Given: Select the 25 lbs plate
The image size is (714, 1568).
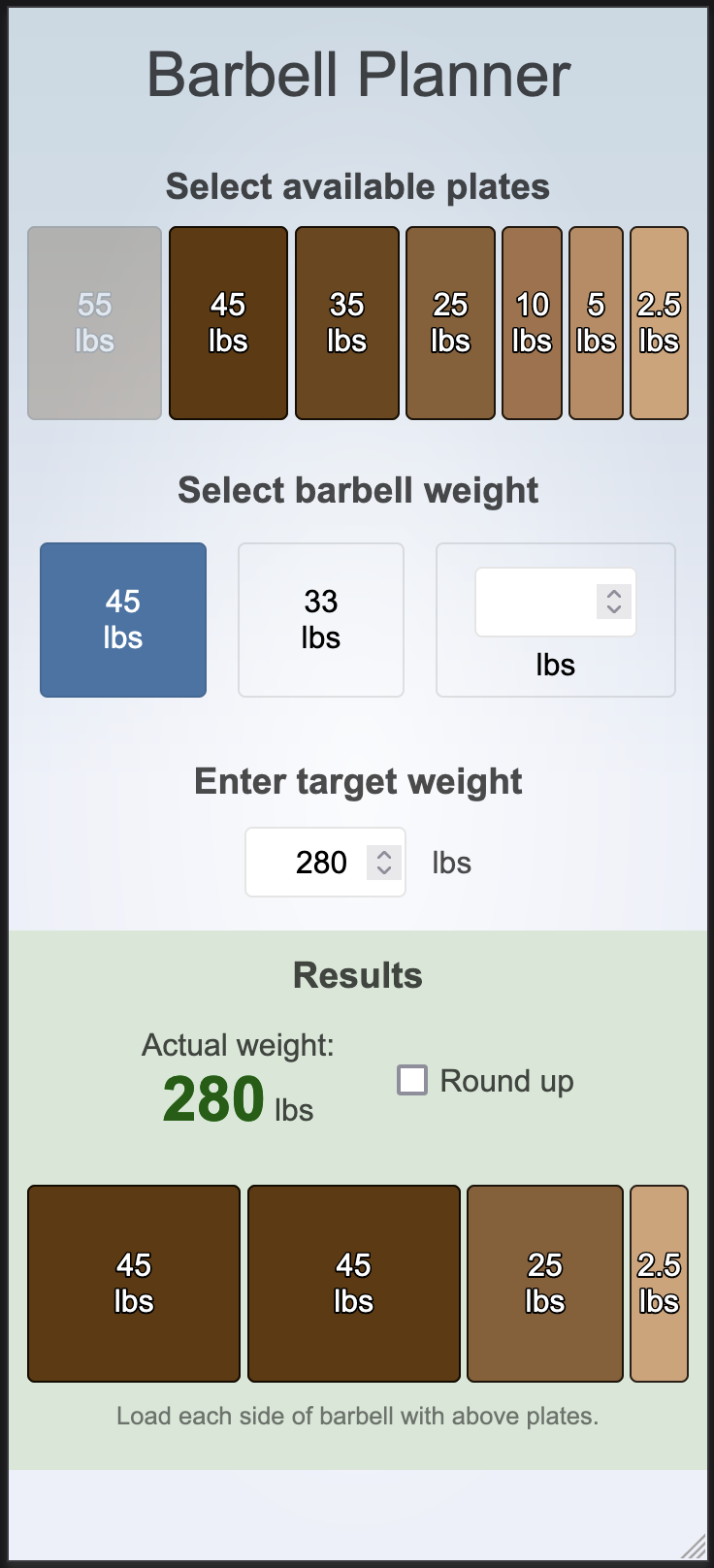Looking at the screenshot, I should [449, 323].
